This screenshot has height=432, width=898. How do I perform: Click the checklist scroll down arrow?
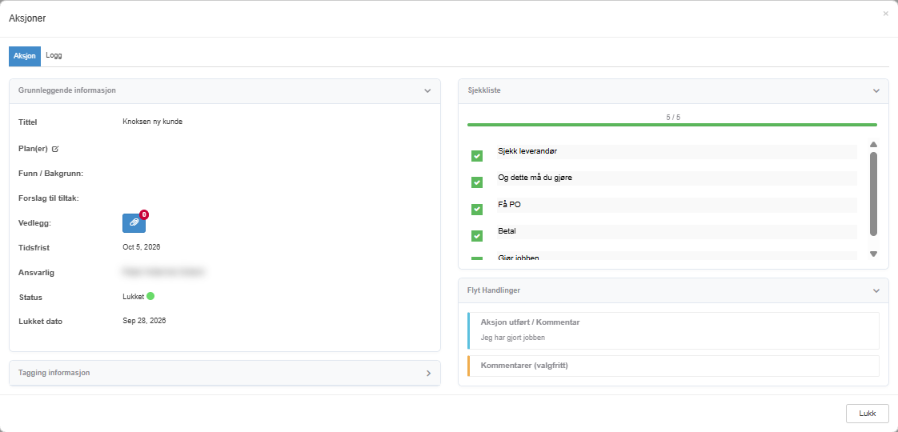pos(873,254)
